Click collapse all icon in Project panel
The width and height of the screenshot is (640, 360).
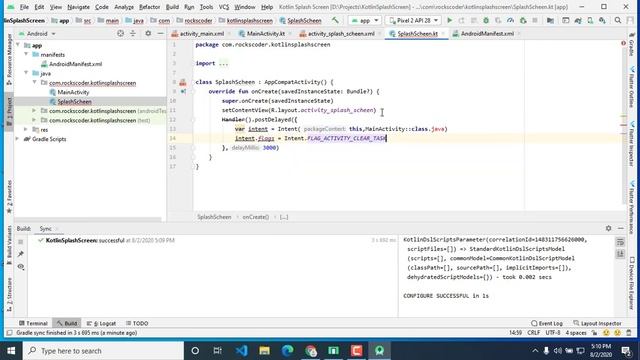pyautogui.click(x=133, y=33)
